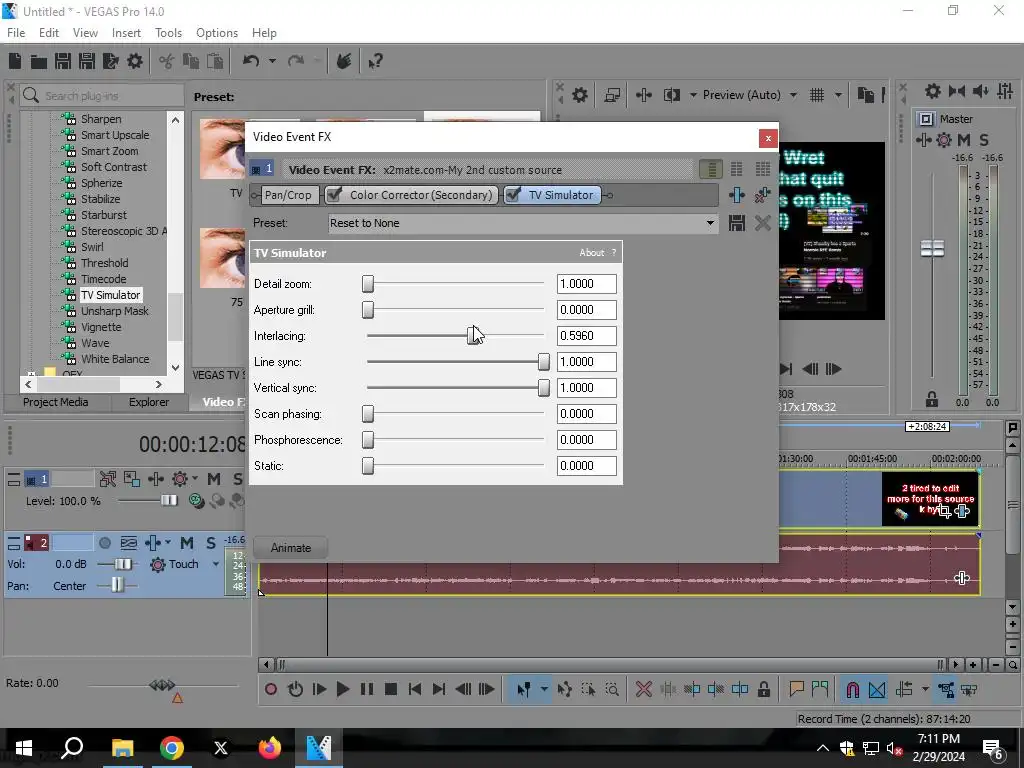This screenshot has height=768, width=1024.
Task: Select the Sharpen plug-in in list
Action: click(x=101, y=119)
